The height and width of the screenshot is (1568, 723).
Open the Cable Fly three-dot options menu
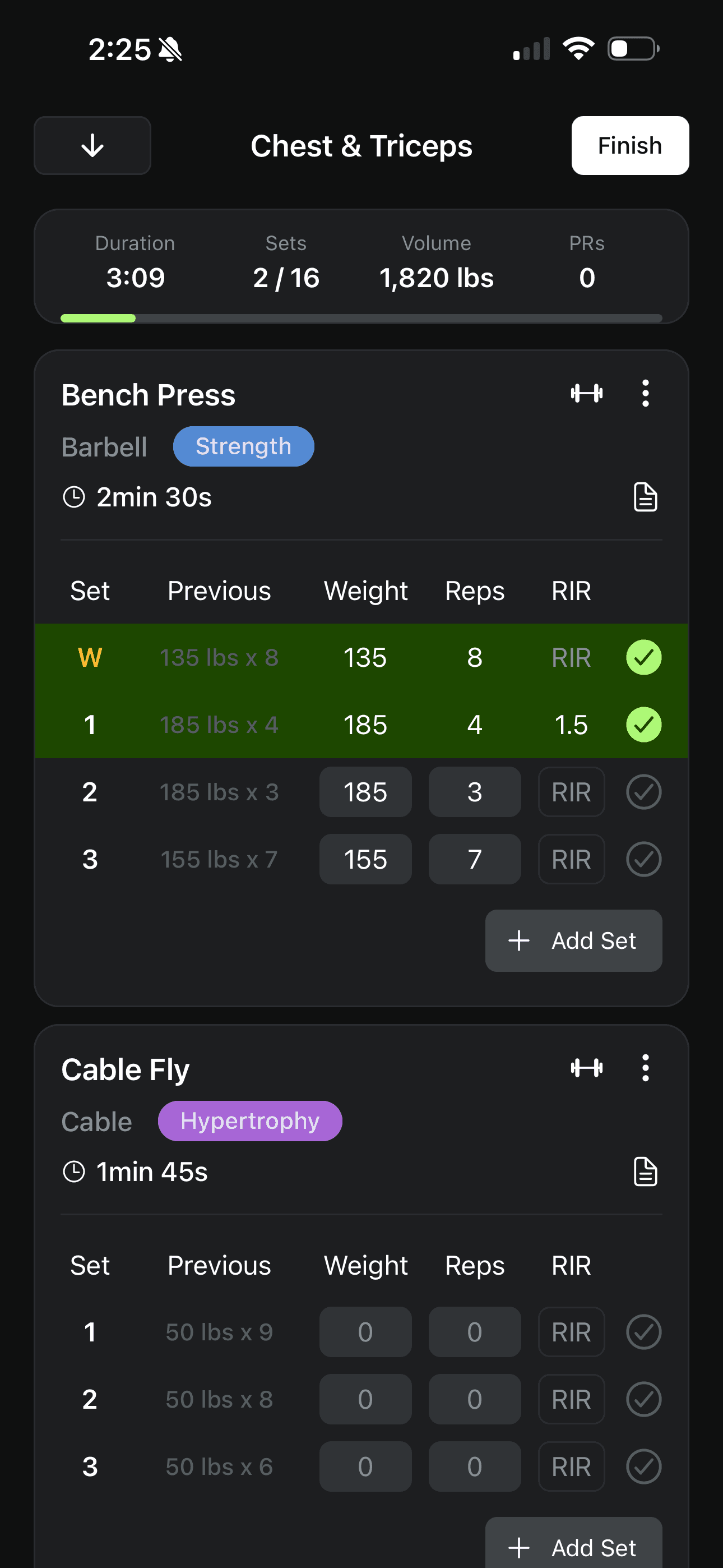point(645,1068)
